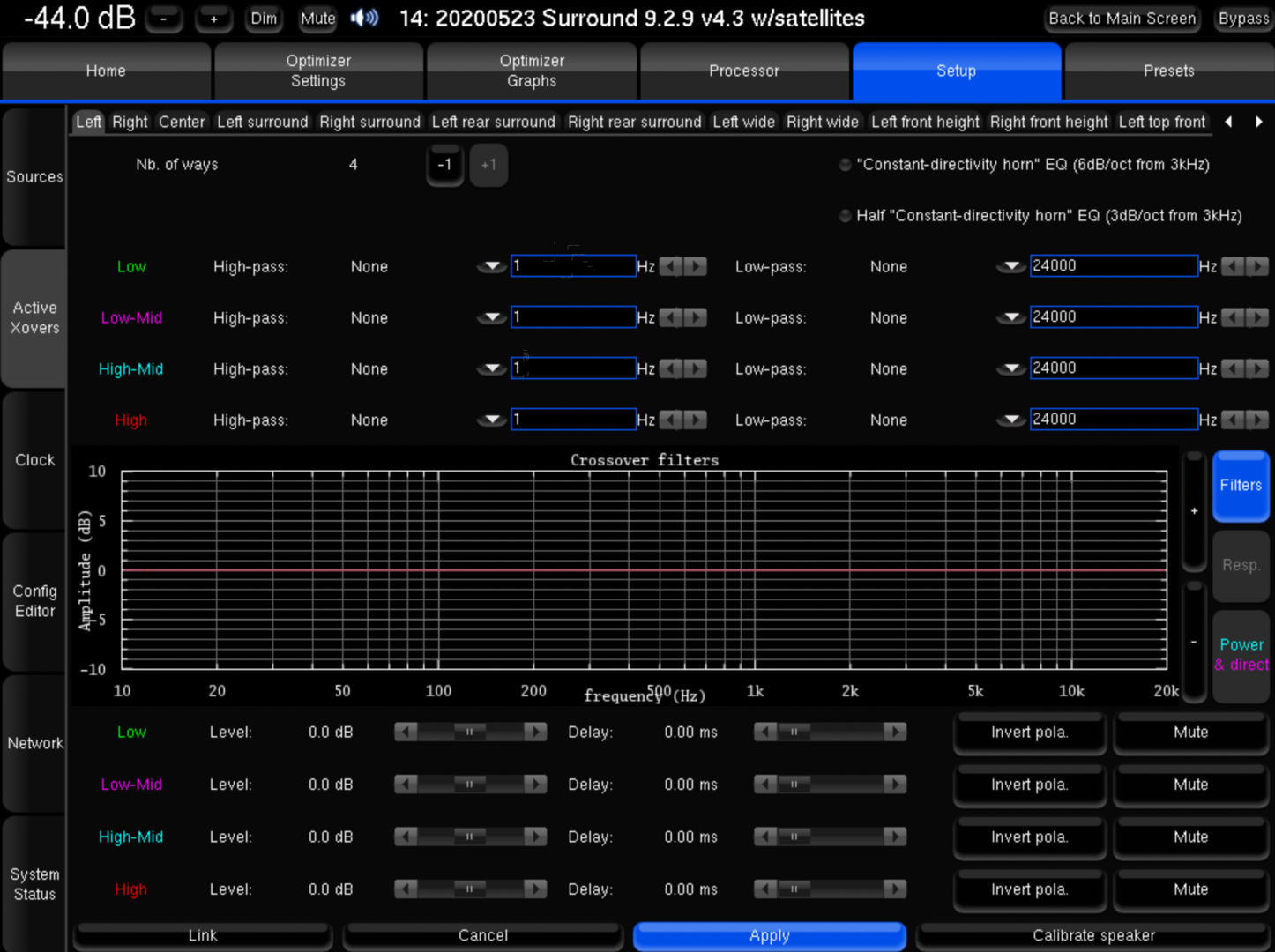Invert polarity of the High way

click(x=1030, y=889)
